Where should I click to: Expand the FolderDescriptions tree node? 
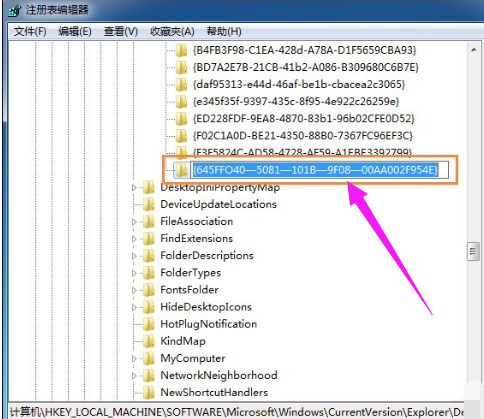(x=134, y=256)
